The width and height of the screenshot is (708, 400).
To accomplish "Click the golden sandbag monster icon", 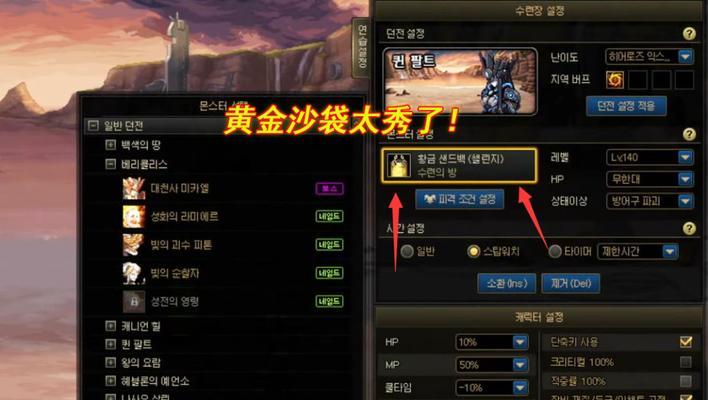I will click(399, 165).
